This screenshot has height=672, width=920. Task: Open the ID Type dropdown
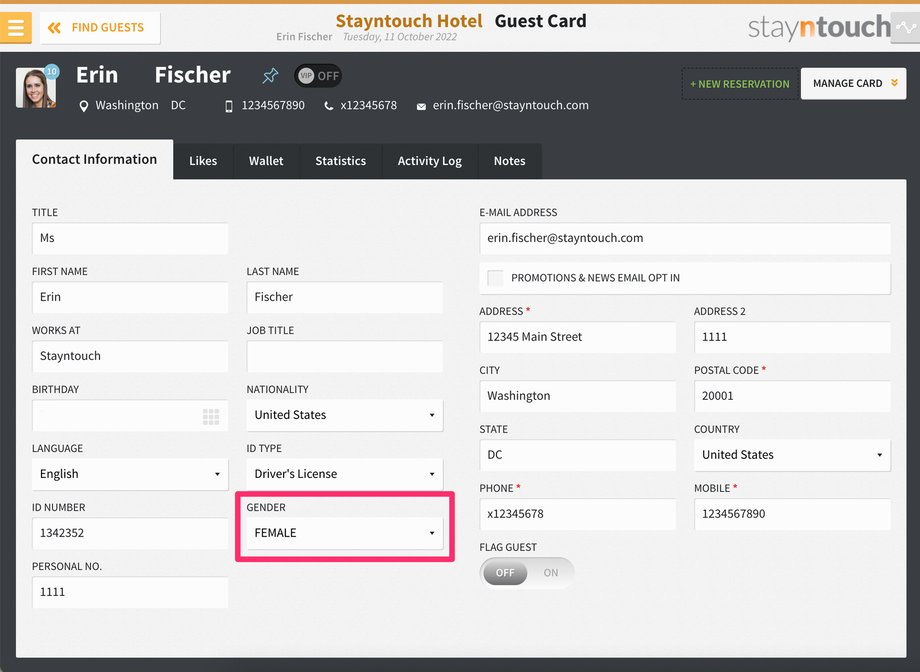pyautogui.click(x=344, y=474)
